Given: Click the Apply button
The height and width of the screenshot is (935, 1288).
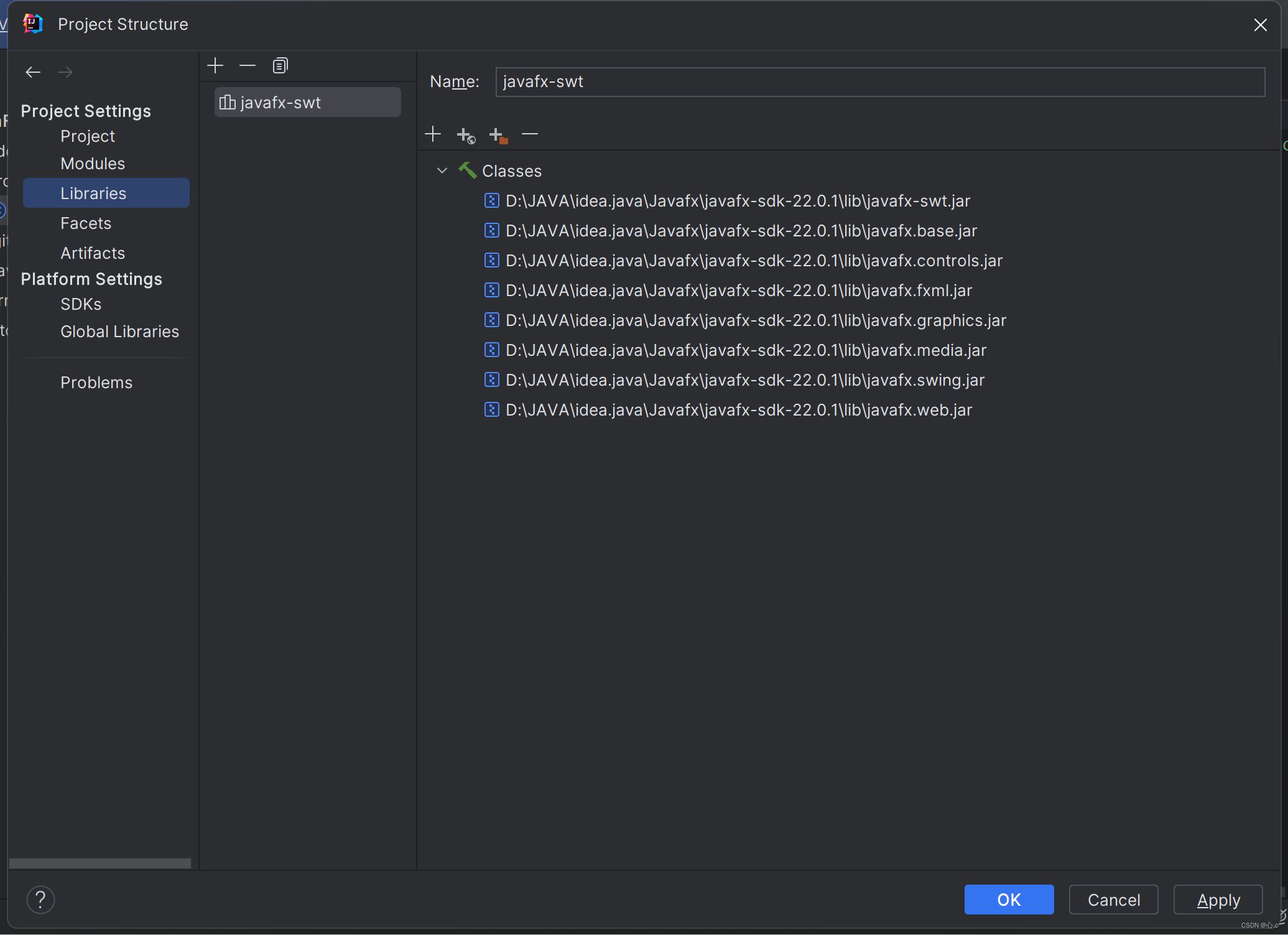Looking at the screenshot, I should (x=1218, y=900).
